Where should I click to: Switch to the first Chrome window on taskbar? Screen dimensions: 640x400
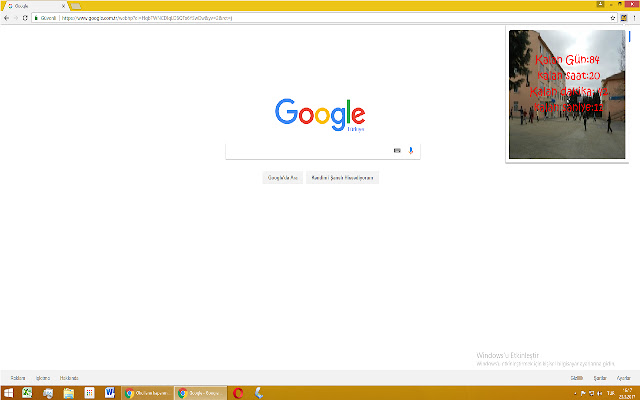(148, 393)
